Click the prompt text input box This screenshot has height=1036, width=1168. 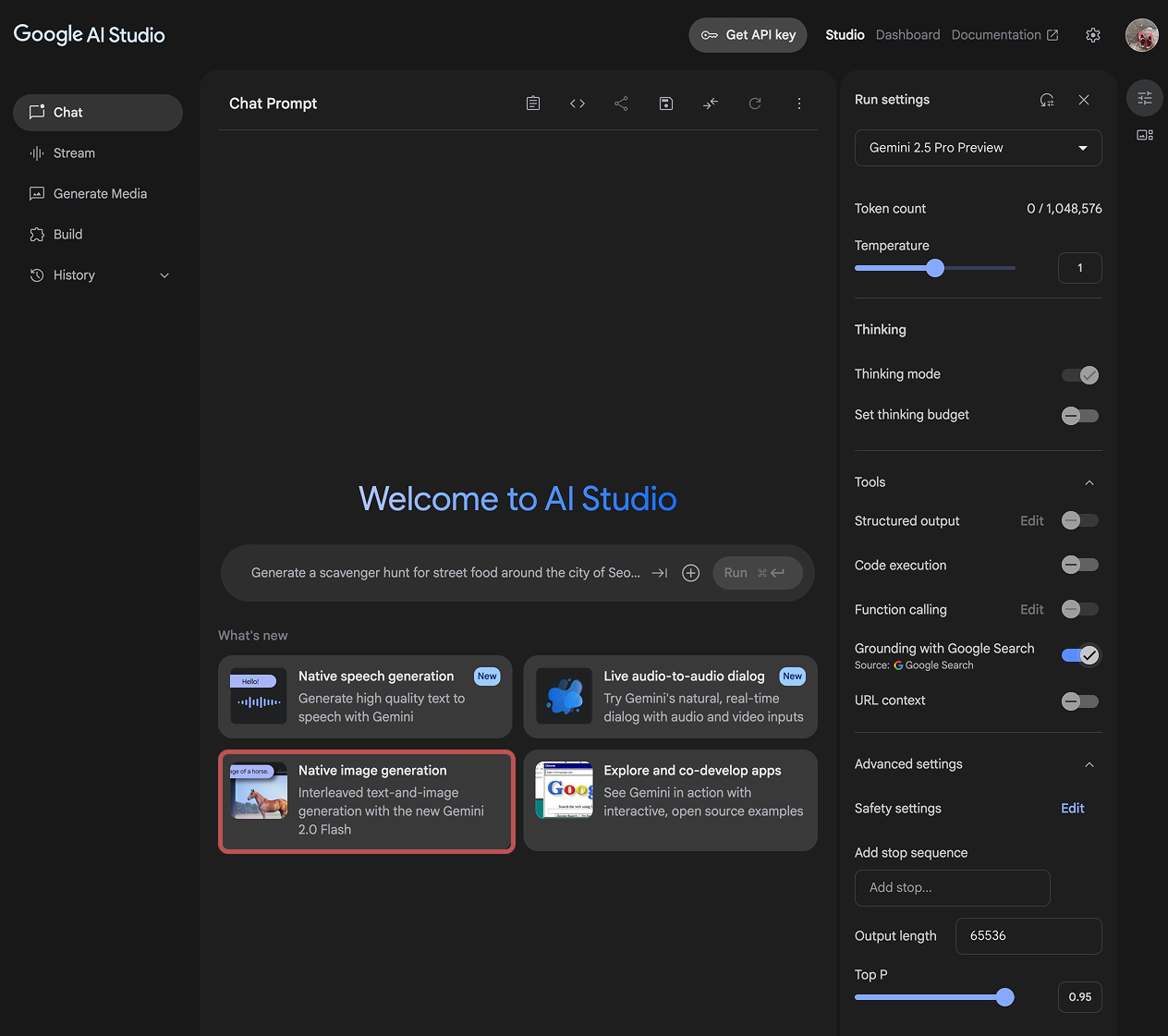coord(445,573)
